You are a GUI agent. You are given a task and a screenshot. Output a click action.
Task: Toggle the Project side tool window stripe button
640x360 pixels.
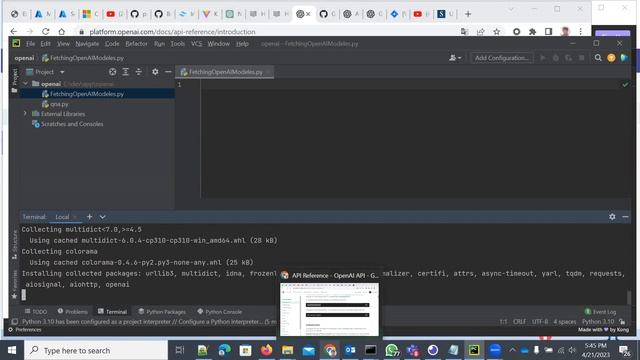click(x=15, y=80)
